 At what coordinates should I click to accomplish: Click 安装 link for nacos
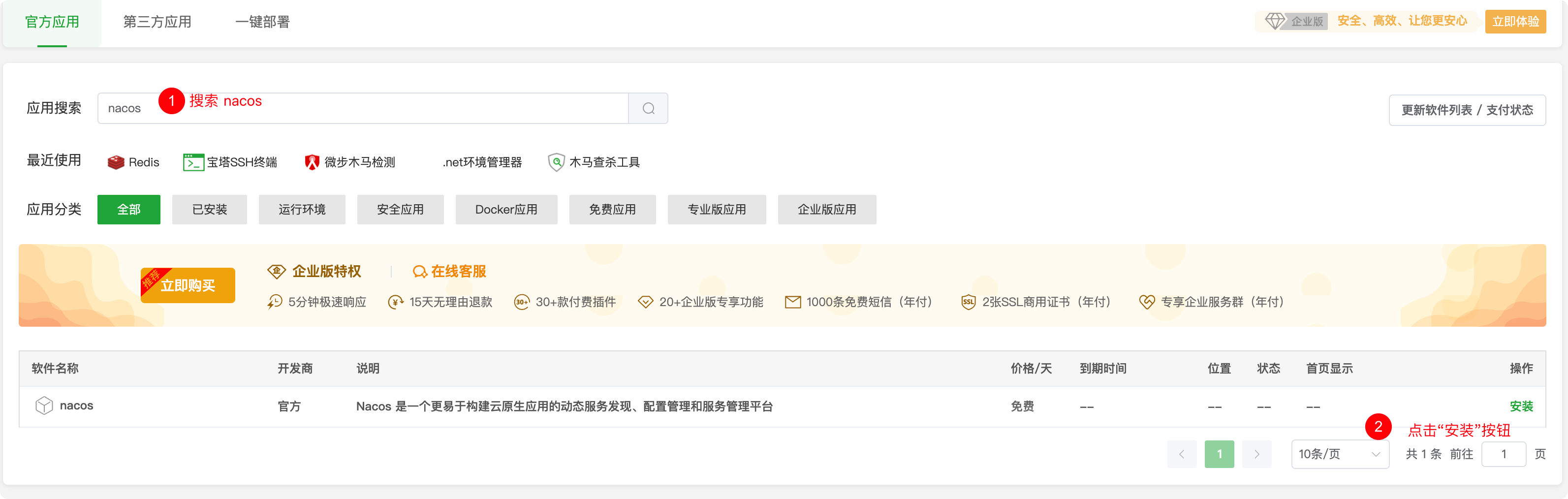tap(1521, 406)
